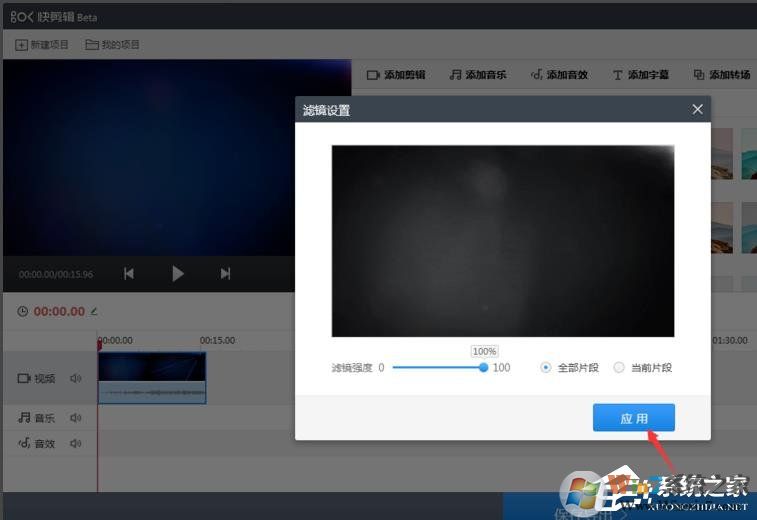Skip to the next frame in the player
Screen dimensions: 757x520
(226, 273)
